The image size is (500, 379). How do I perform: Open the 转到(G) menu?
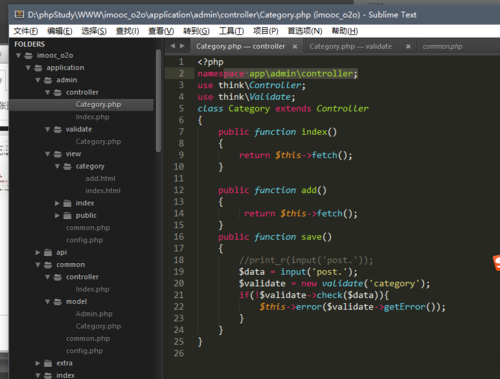click(196, 31)
